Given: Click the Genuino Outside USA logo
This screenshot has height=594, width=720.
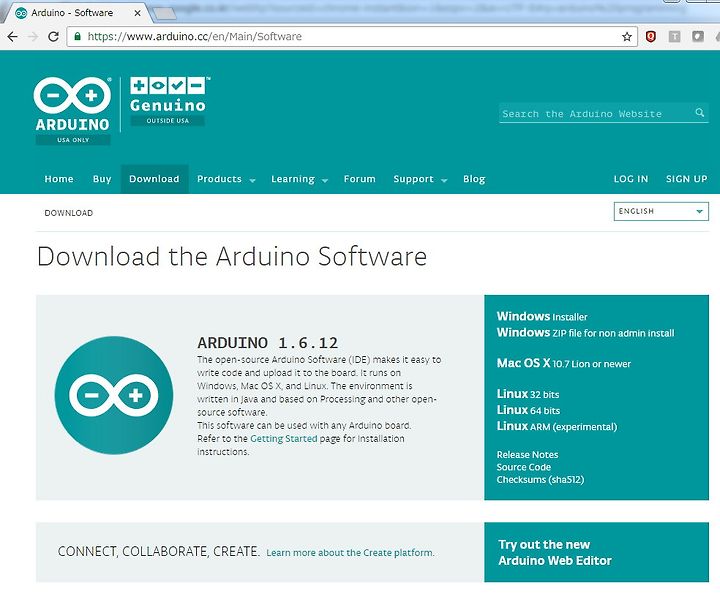Looking at the screenshot, I should pyautogui.click(x=168, y=101).
